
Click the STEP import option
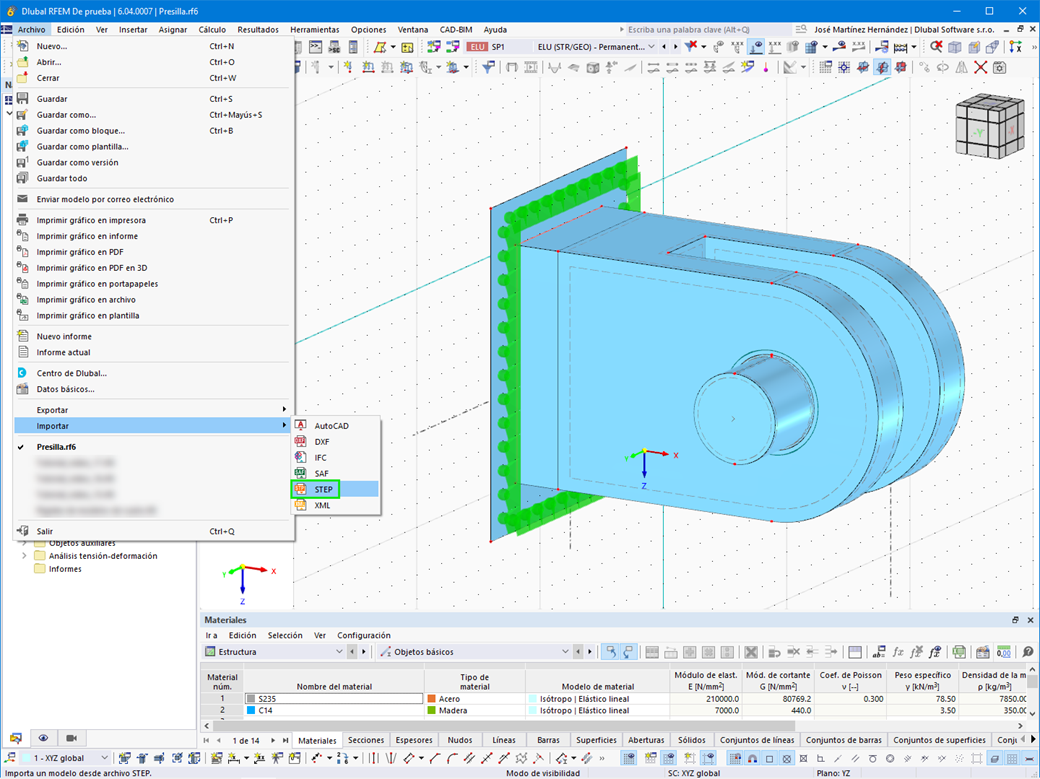[336, 489]
